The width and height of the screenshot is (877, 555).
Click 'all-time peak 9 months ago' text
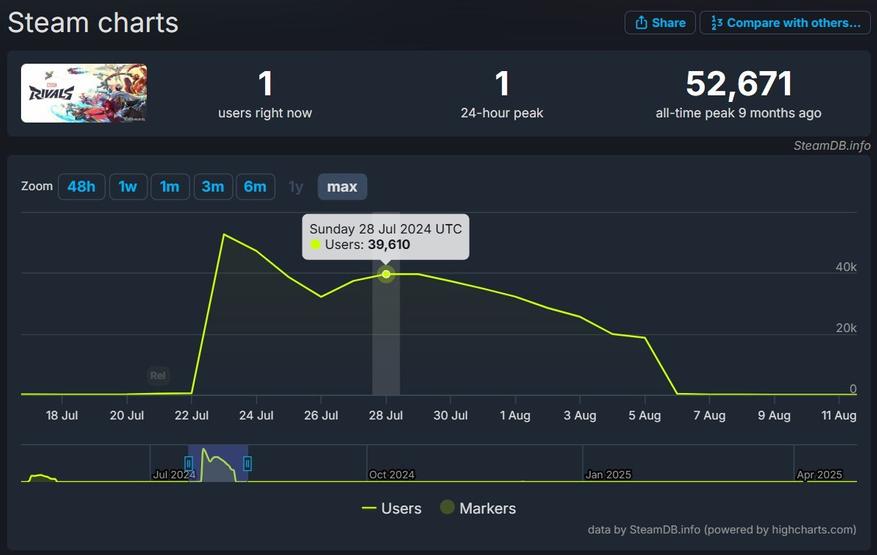(738, 113)
